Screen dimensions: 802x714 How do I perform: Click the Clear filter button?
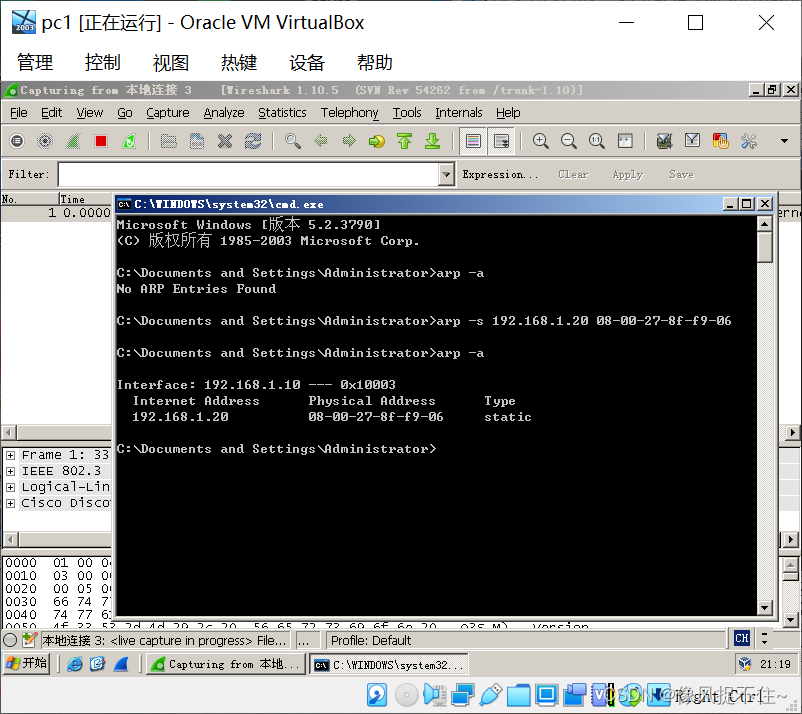[573, 174]
